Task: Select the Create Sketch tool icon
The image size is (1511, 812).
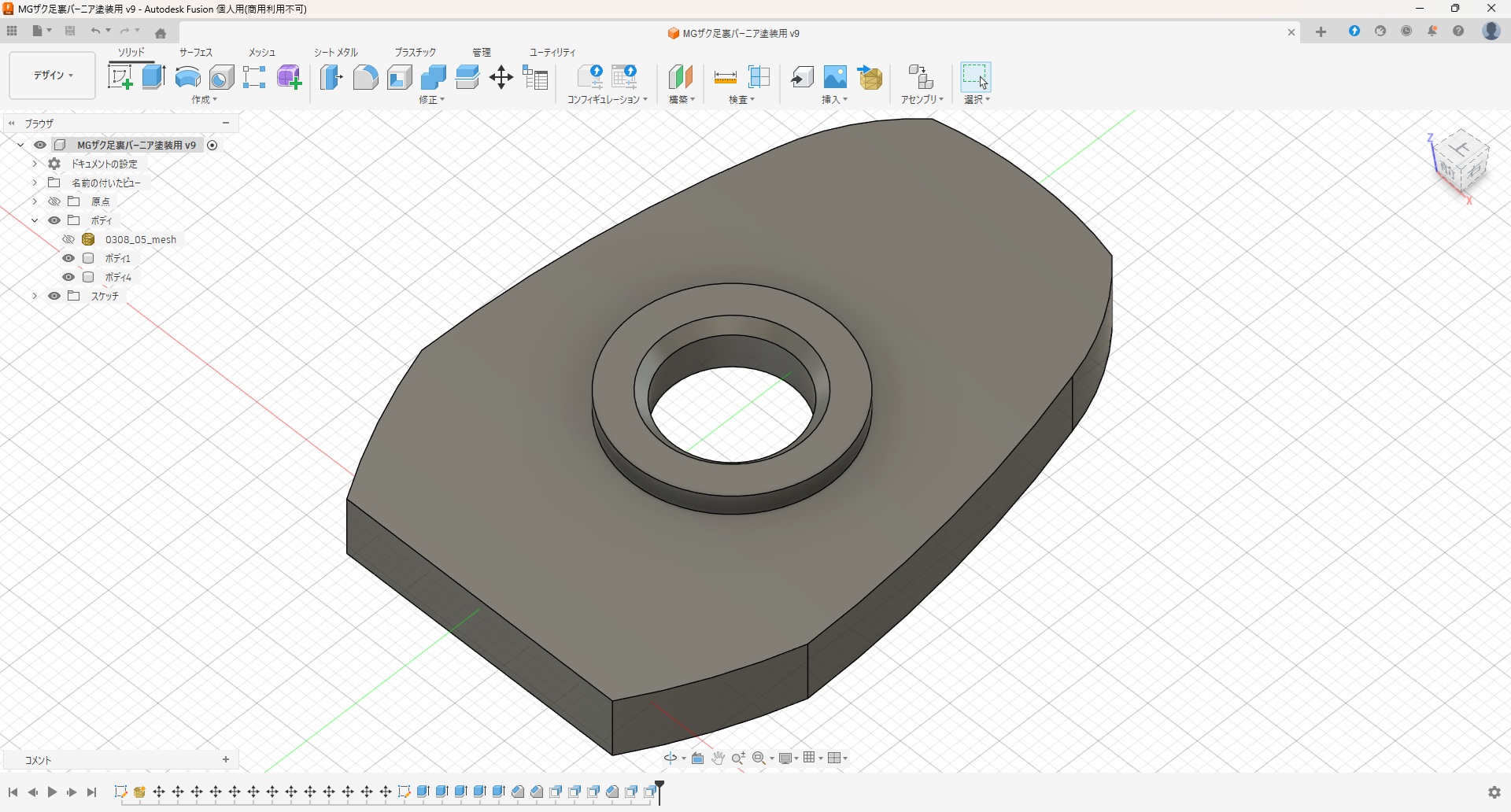Action: point(120,77)
